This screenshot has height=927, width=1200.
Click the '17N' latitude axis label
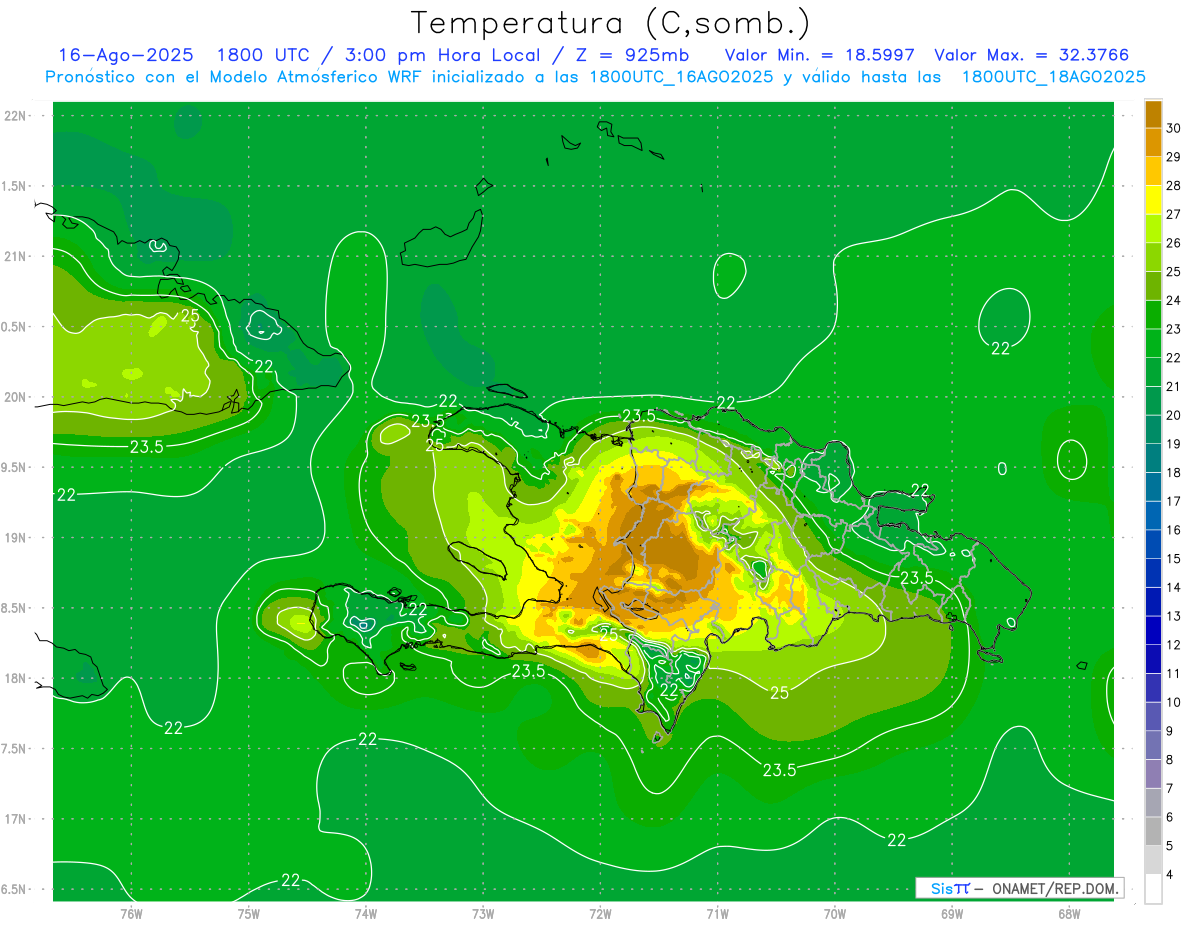[x=15, y=820]
